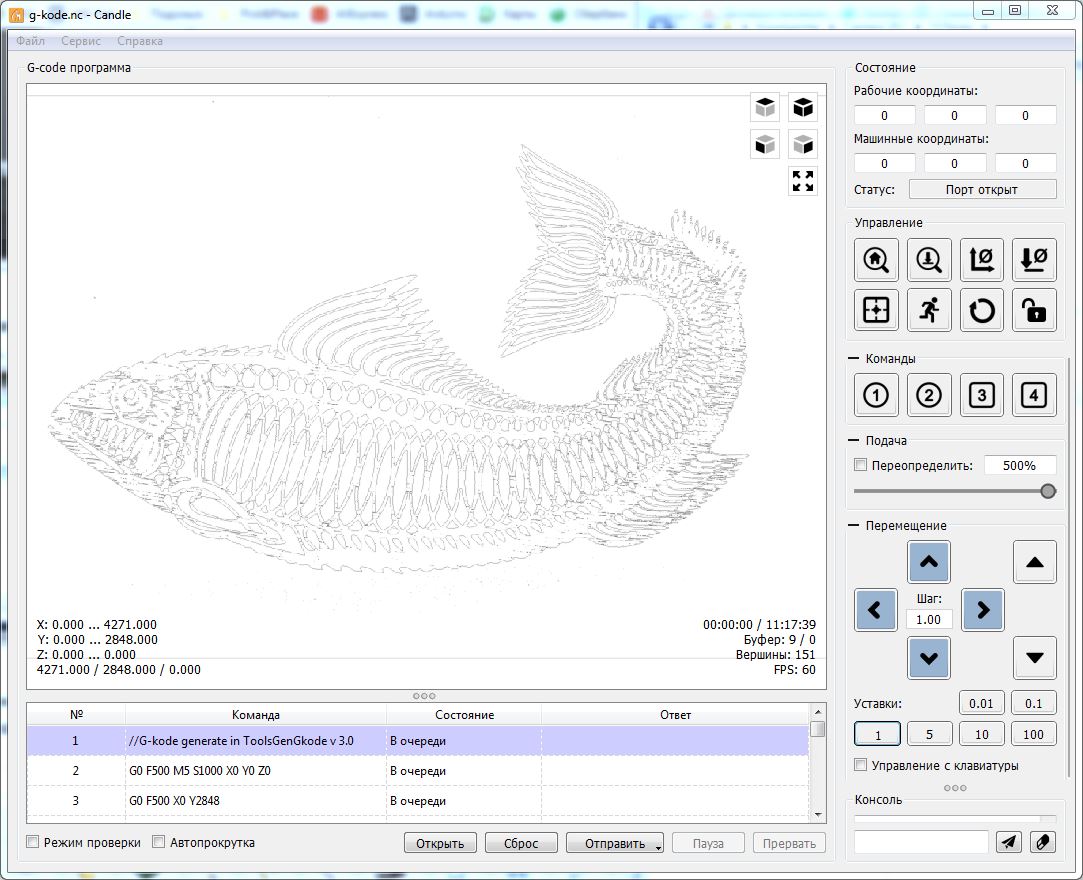This screenshot has height=880, width=1083.
Task: Send console command with paper plane icon
Action: pyautogui.click(x=1009, y=842)
